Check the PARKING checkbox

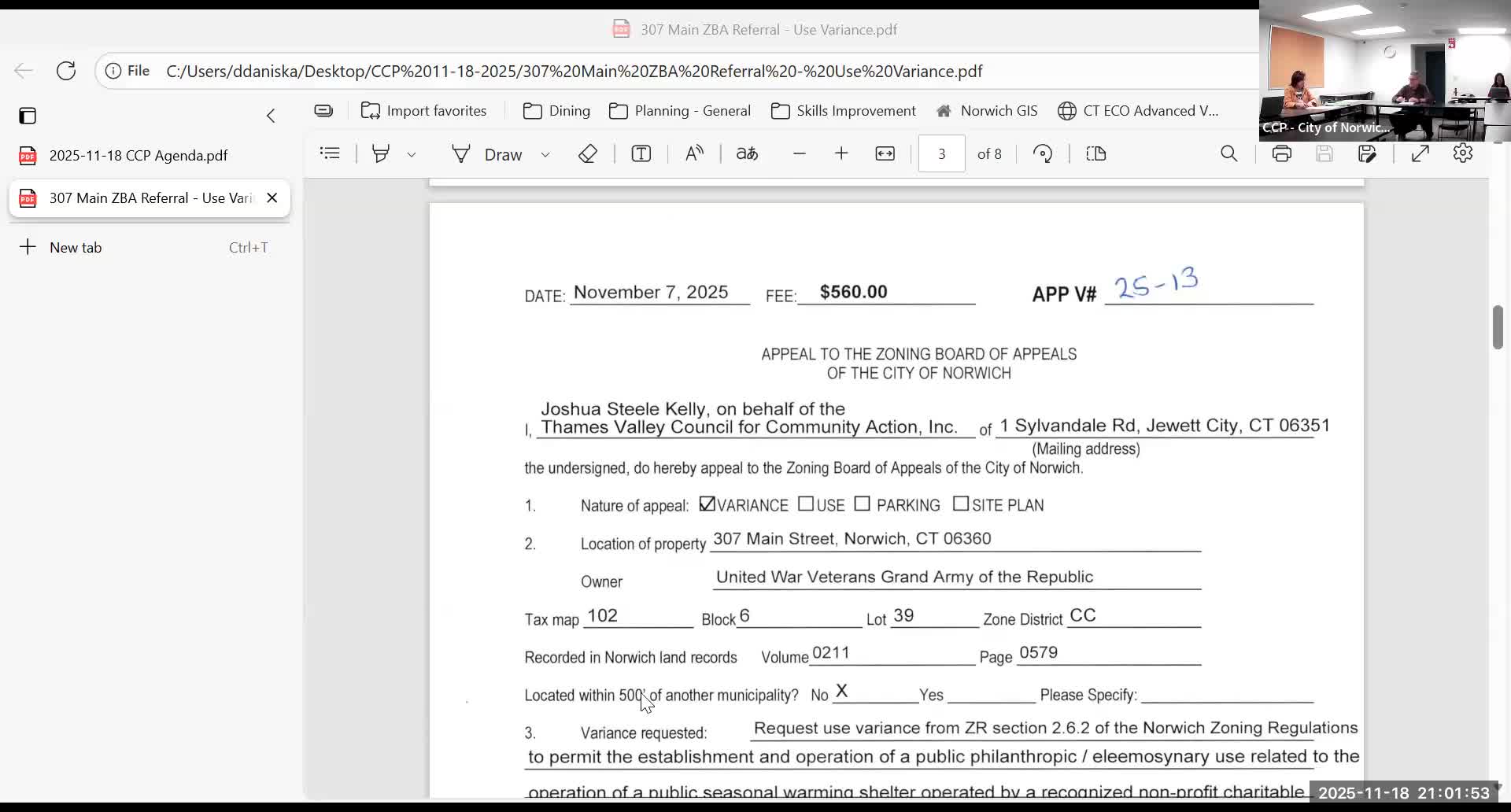(x=863, y=504)
